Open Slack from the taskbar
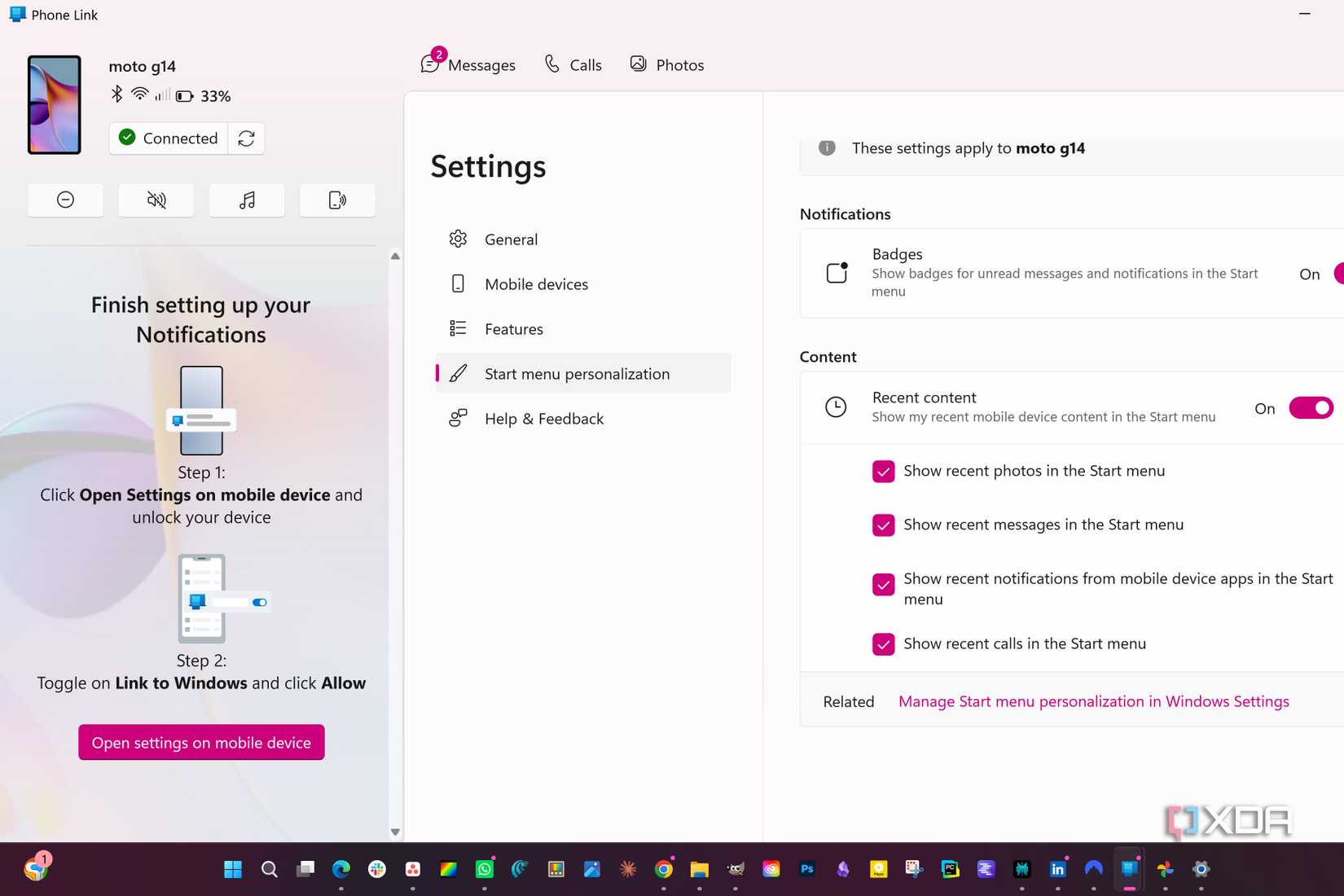This screenshot has height=896, width=1344. pyautogui.click(x=377, y=869)
